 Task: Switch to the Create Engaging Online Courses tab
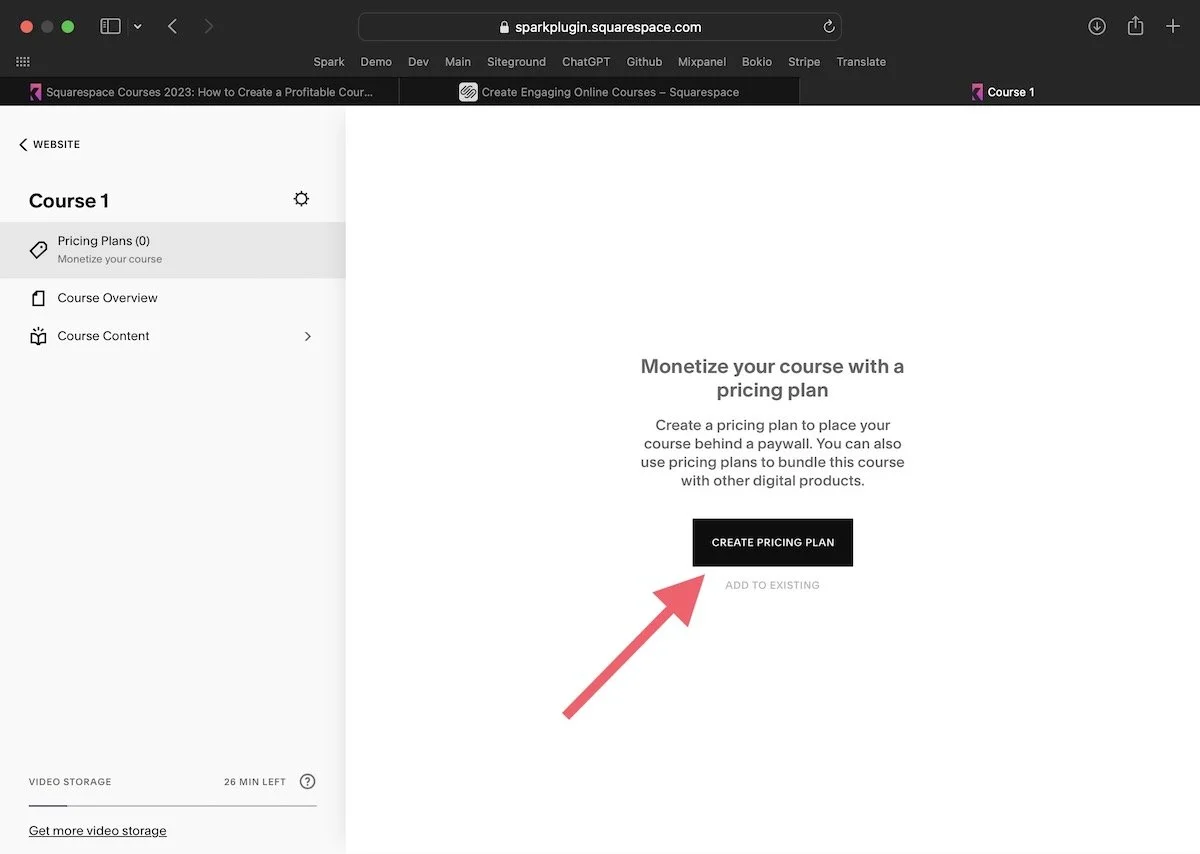(602, 91)
